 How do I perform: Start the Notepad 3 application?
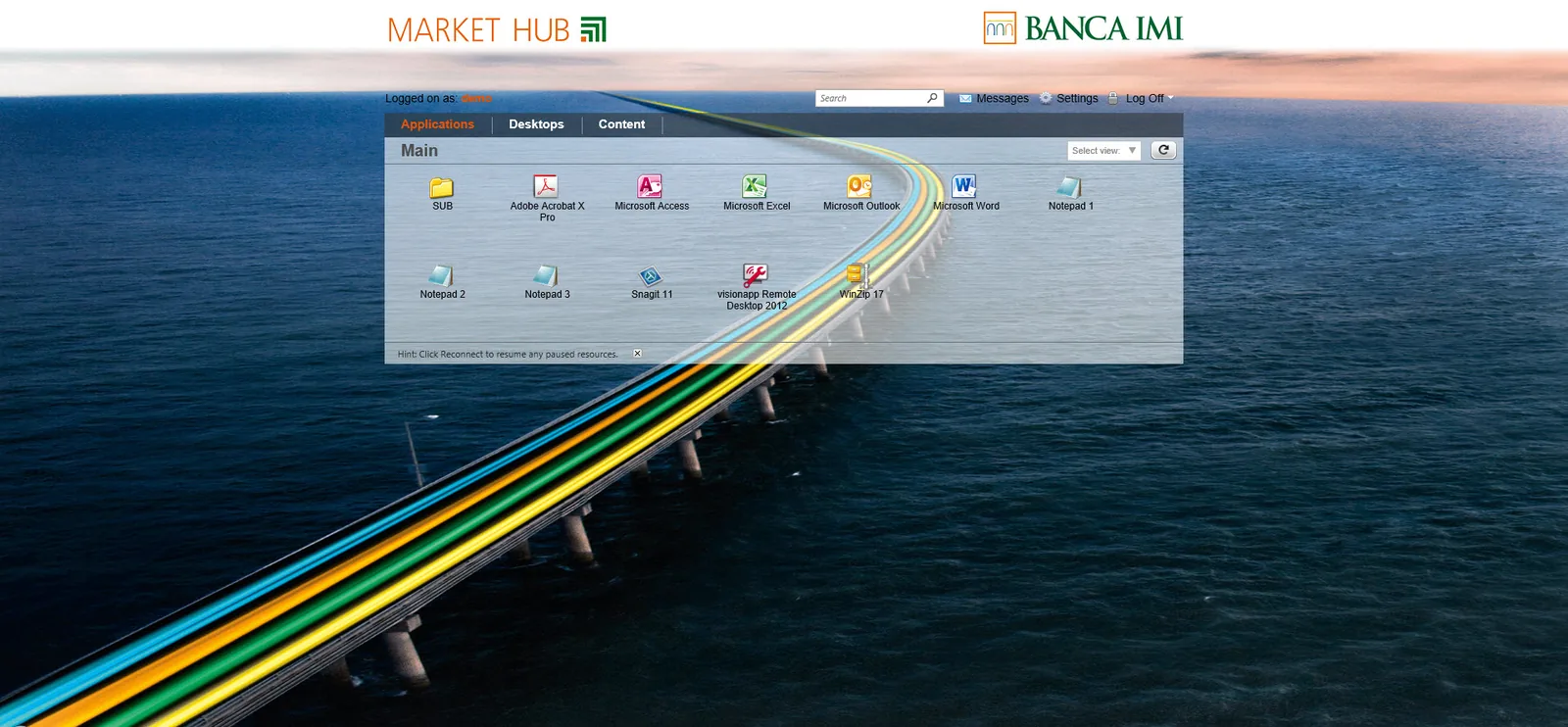[546, 275]
